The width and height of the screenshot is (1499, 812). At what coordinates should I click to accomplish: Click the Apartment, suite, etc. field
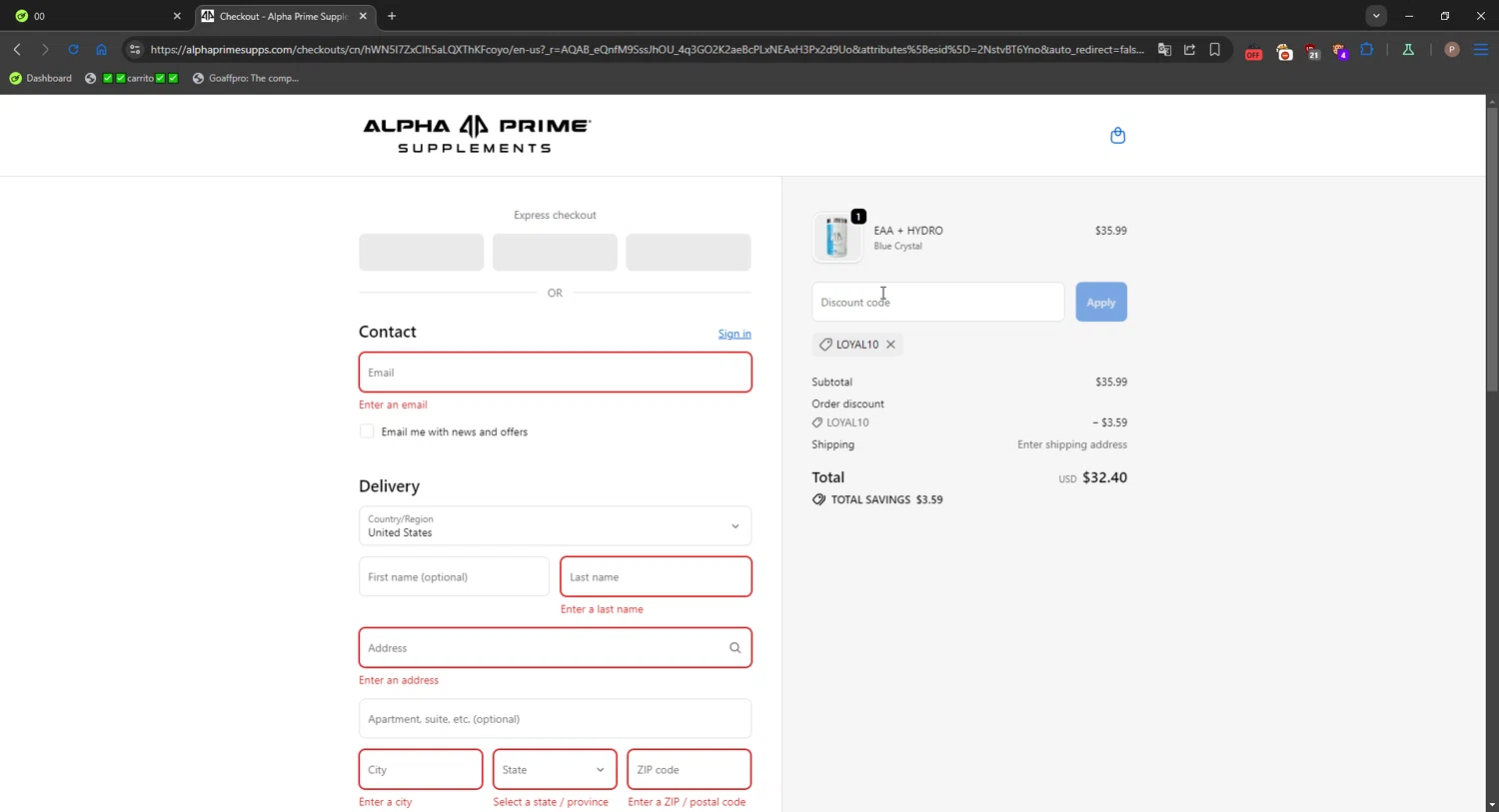tap(555, 719)
